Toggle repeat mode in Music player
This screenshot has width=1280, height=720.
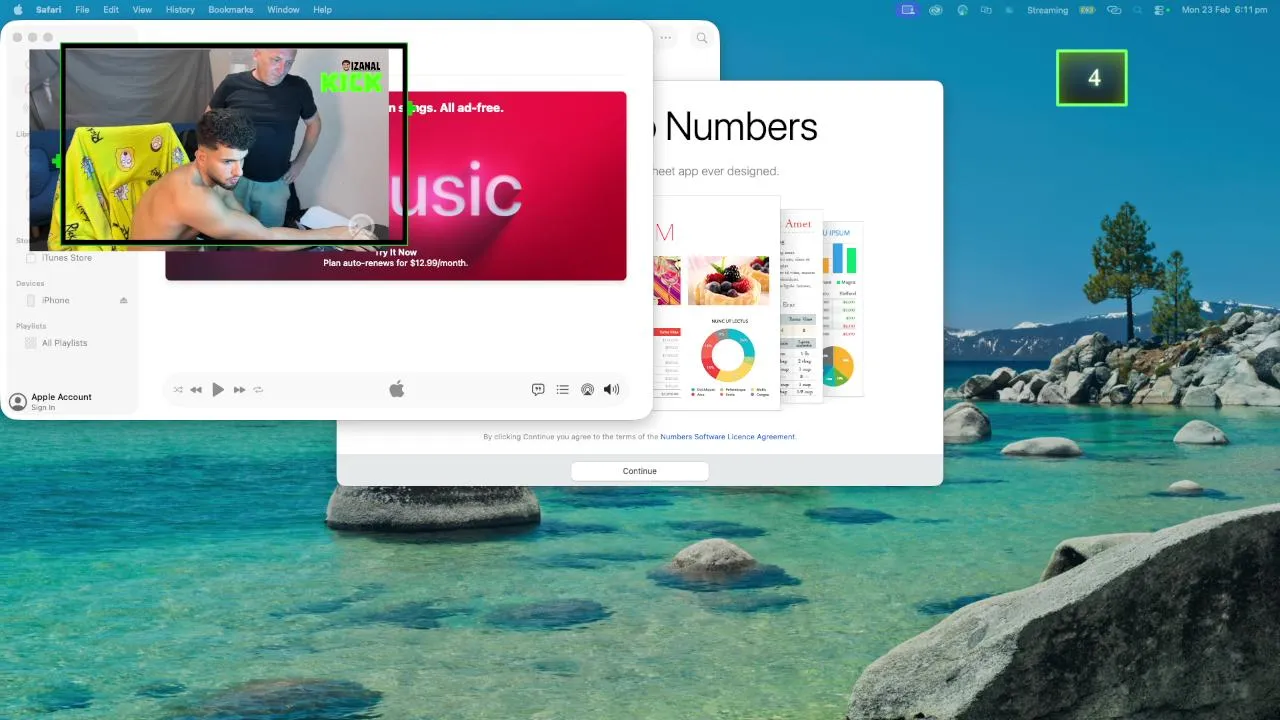click(x=258, y=390)
